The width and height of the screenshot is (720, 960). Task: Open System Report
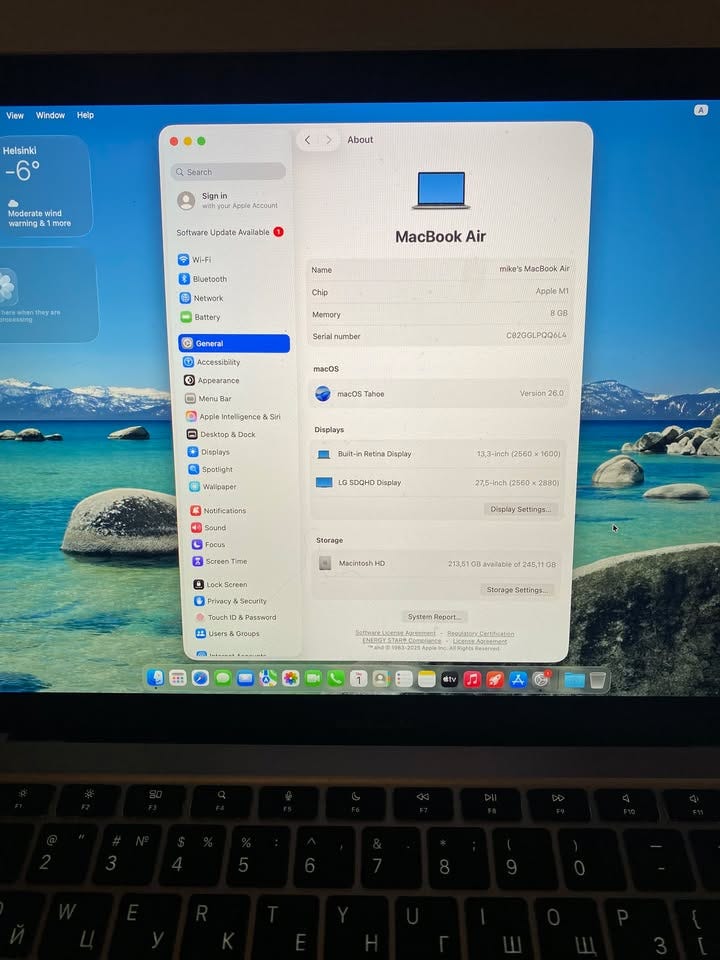[434, 617]
